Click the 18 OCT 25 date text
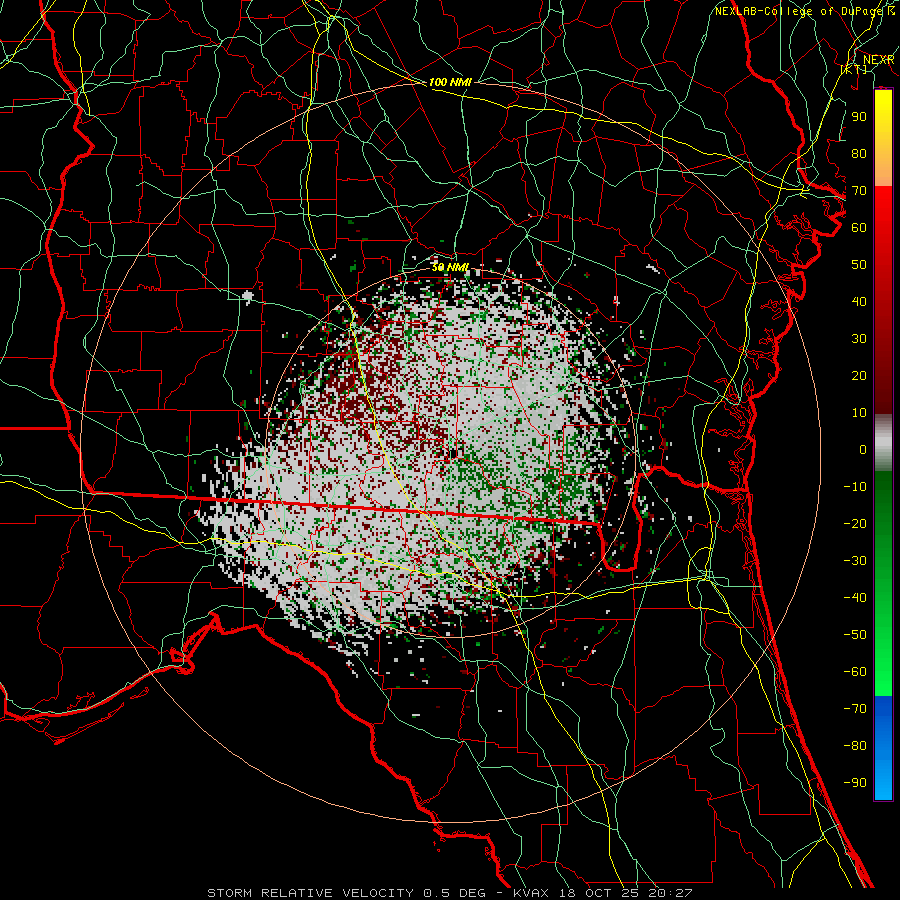 [x=599, y=893]
